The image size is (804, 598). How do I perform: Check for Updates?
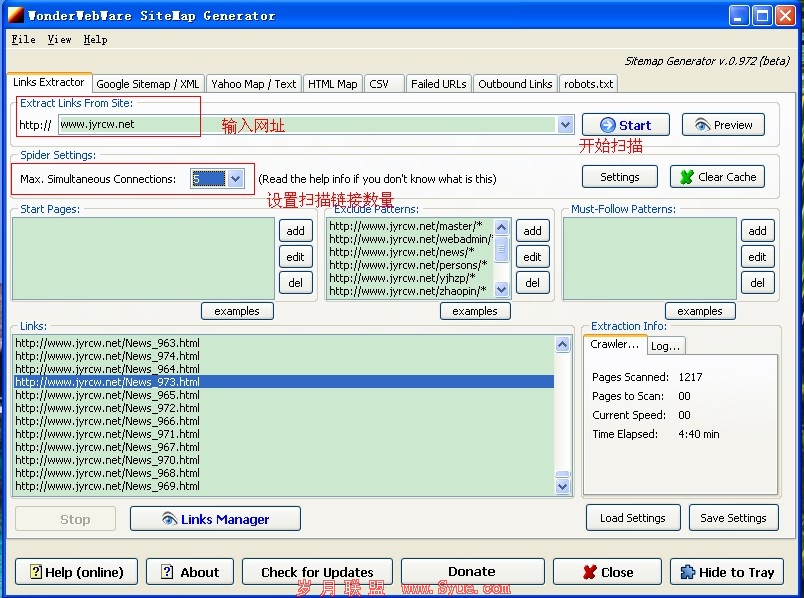coord(317,572)
